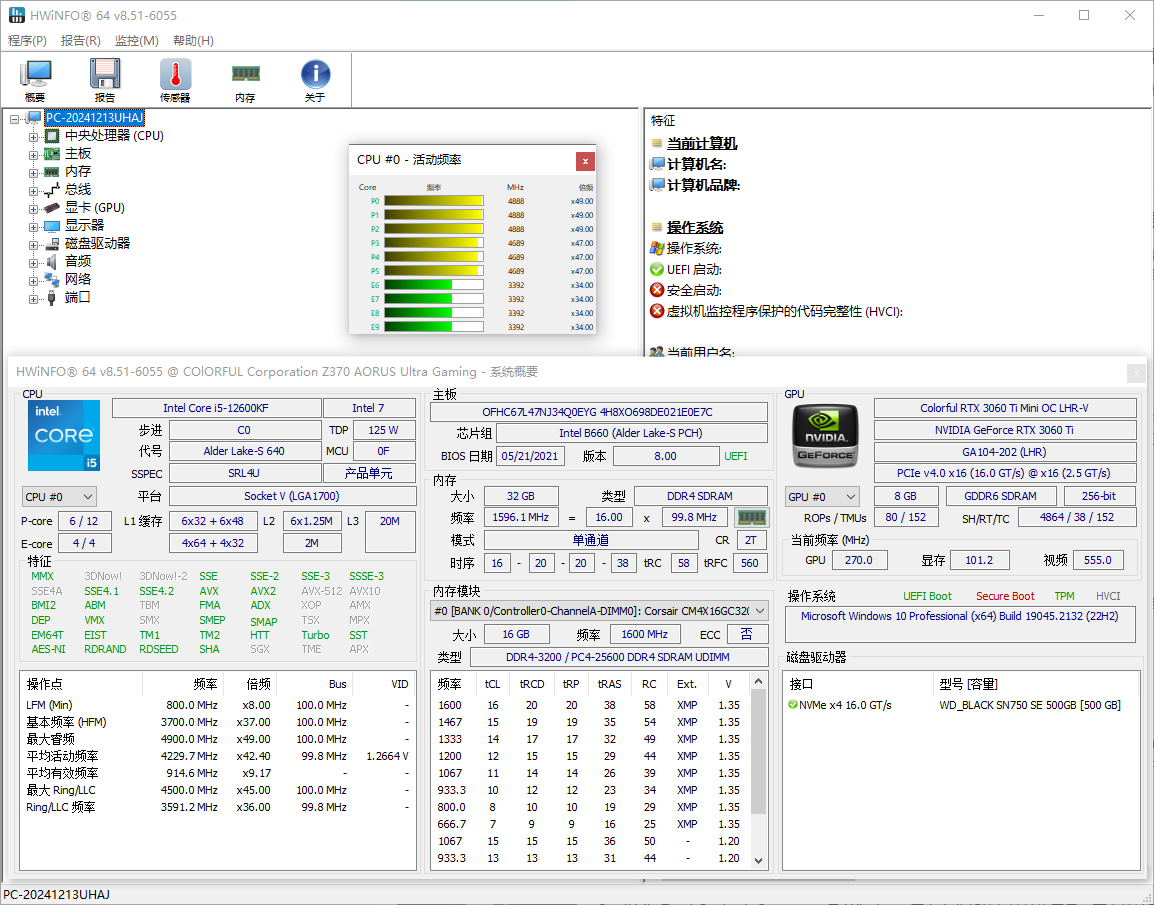
Task: Click the NVIDIA GeForce logo
Action: pyautogui.click(x=826, y=436)
